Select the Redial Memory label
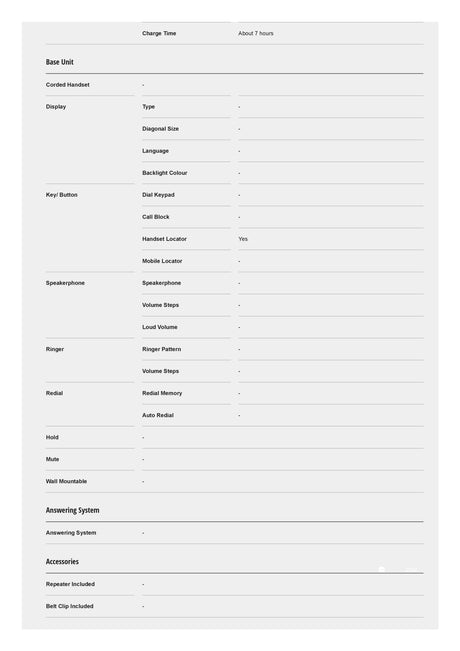460x651 pixels. coord(162,393)
